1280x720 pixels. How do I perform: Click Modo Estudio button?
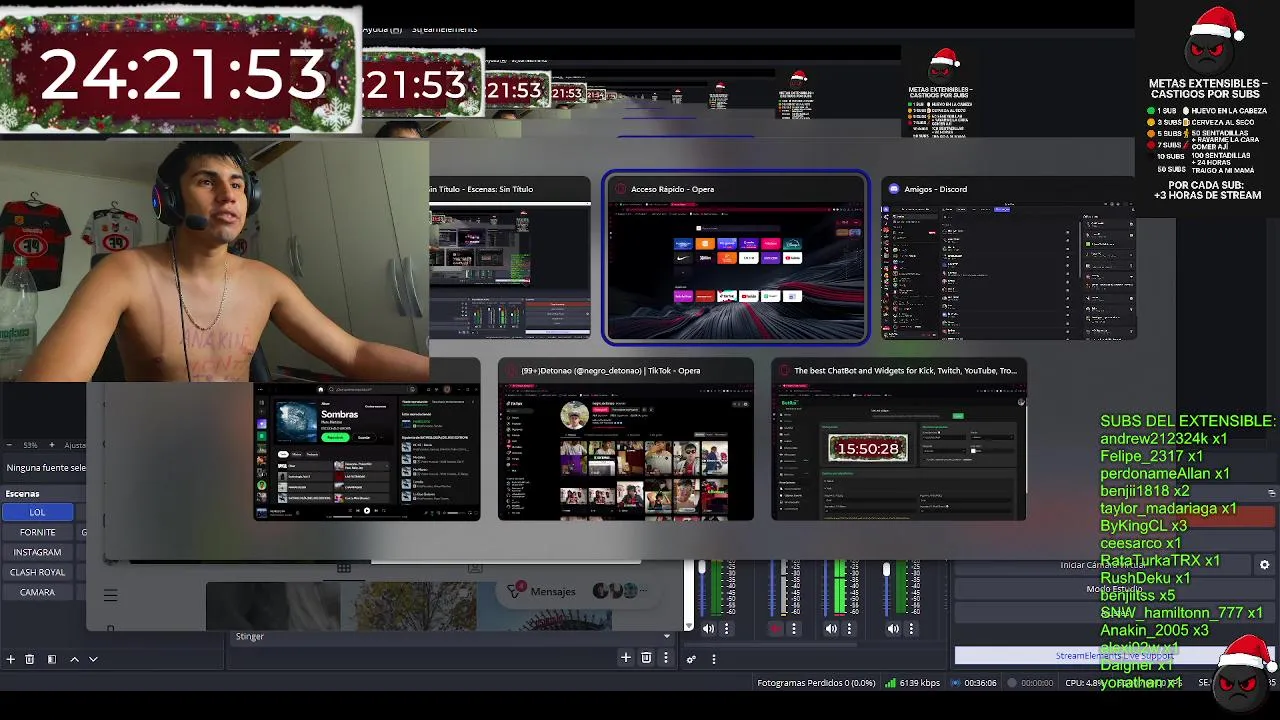point(1114,589)
